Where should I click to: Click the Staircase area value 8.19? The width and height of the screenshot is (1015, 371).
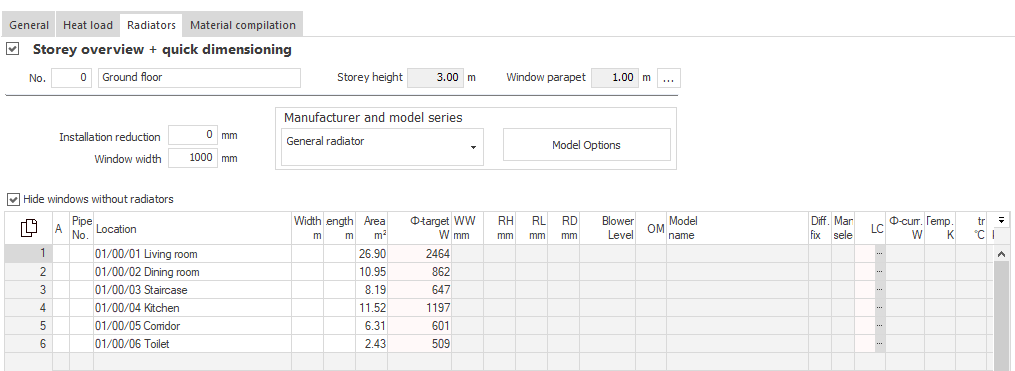[372, 289]
